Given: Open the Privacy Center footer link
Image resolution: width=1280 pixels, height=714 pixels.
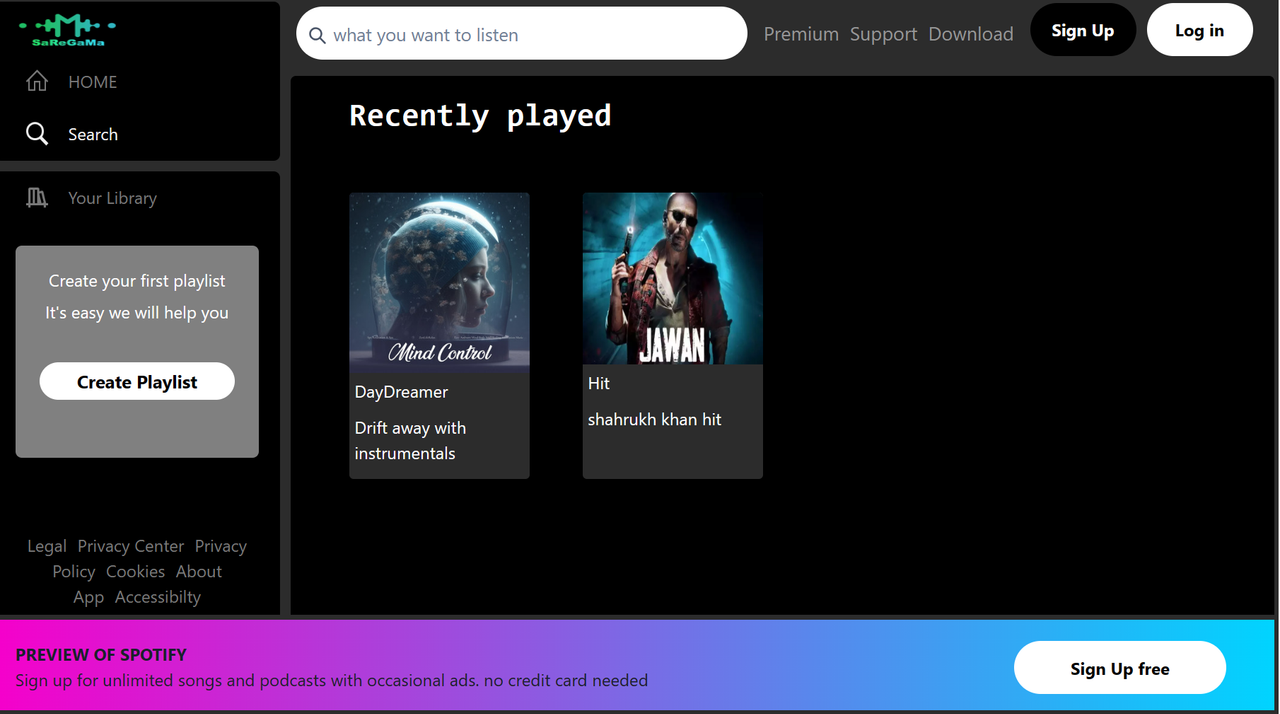Looking at the screenshot, I should click(x=131, y=546).
